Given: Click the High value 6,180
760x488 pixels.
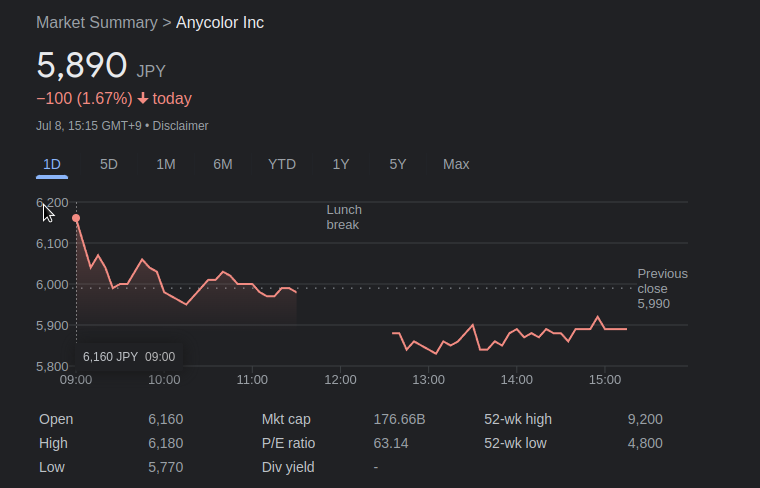Looking at the screenshot, I should pyautogui.click(x=166, y=443).
